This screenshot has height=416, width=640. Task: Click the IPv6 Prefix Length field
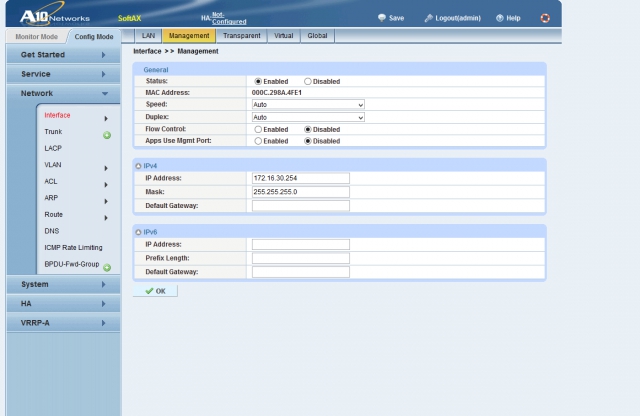pyautogui.click(x=301, y=258)
